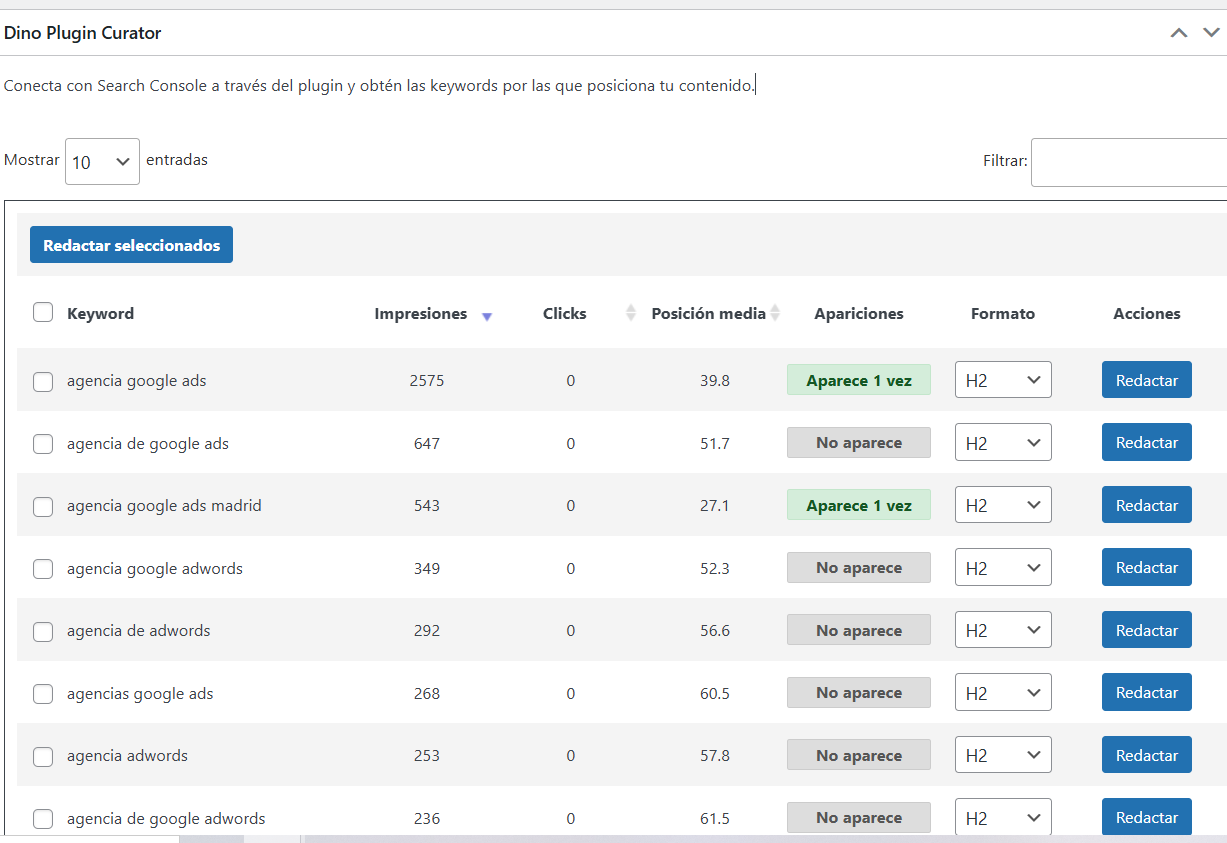Click Redactar for 'agencia adwords' row

coord(1146,755)
